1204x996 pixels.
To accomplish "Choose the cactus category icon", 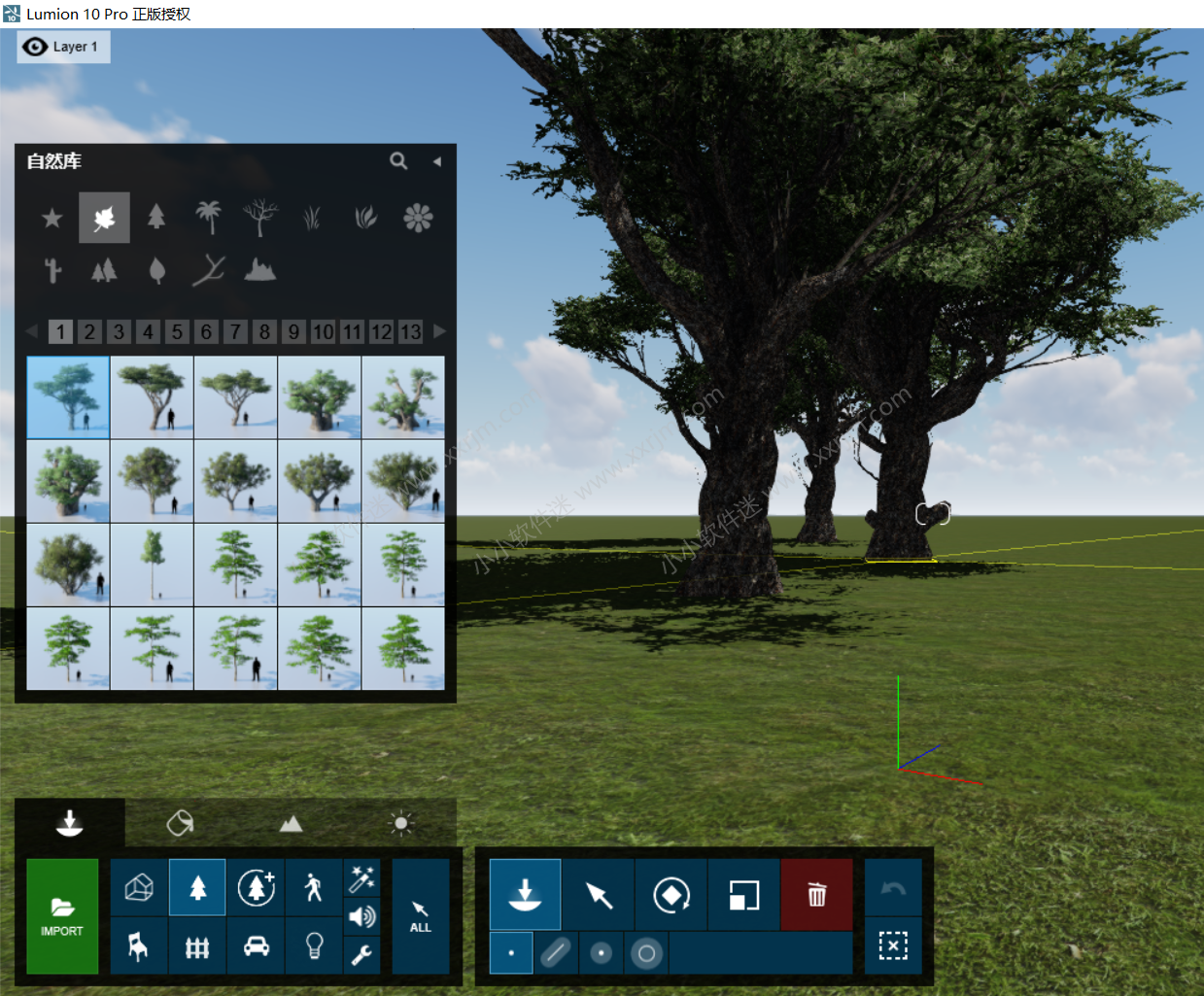I will tap(53, 269).
